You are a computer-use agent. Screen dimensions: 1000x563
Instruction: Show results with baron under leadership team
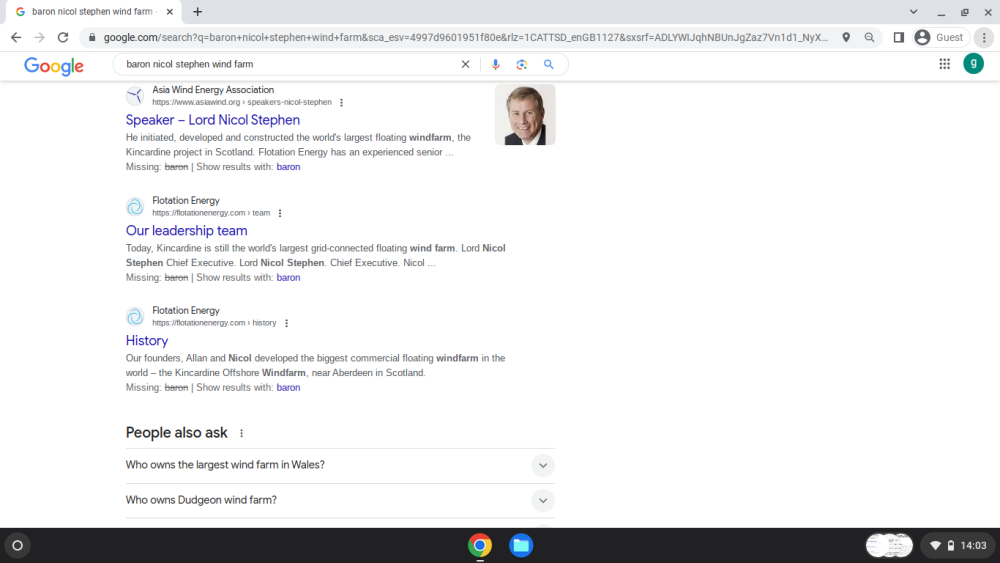pos(288,277)
